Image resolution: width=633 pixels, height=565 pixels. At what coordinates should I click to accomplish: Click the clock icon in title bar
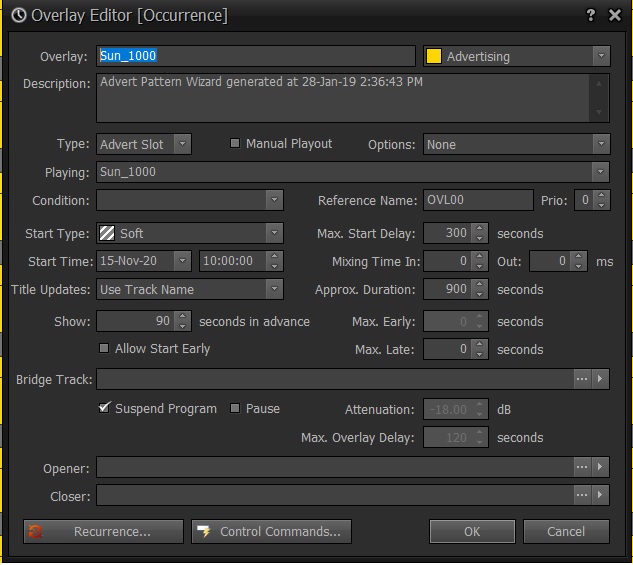tap(18, 15)
